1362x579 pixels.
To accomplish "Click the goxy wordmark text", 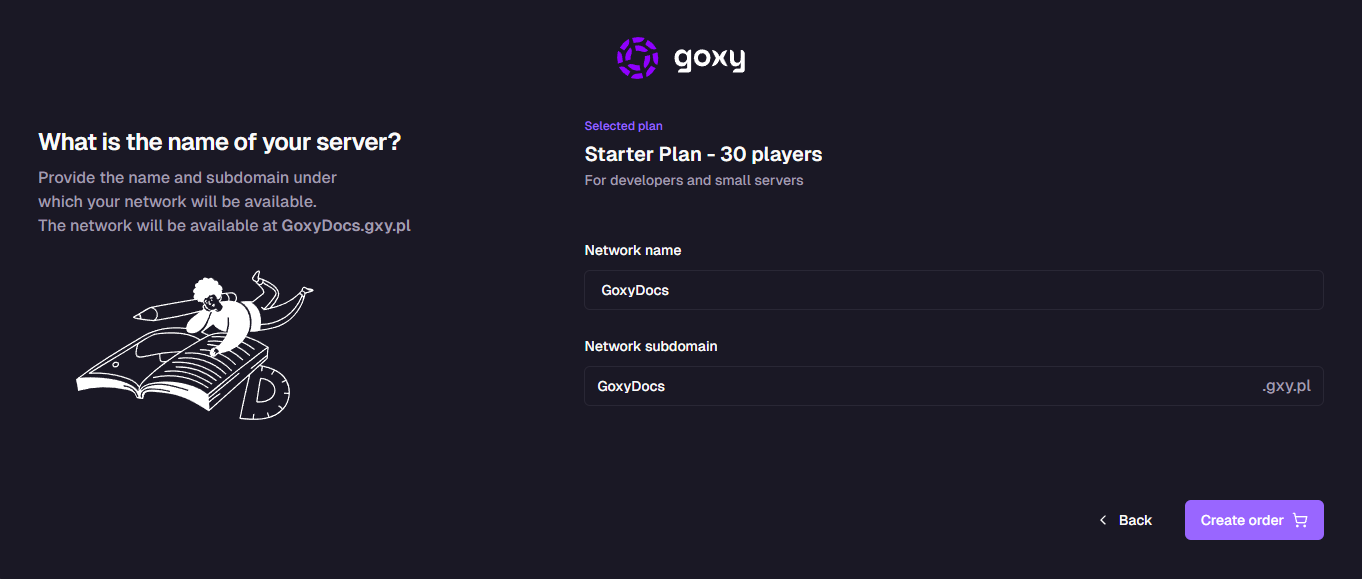I will click(709, 58).
